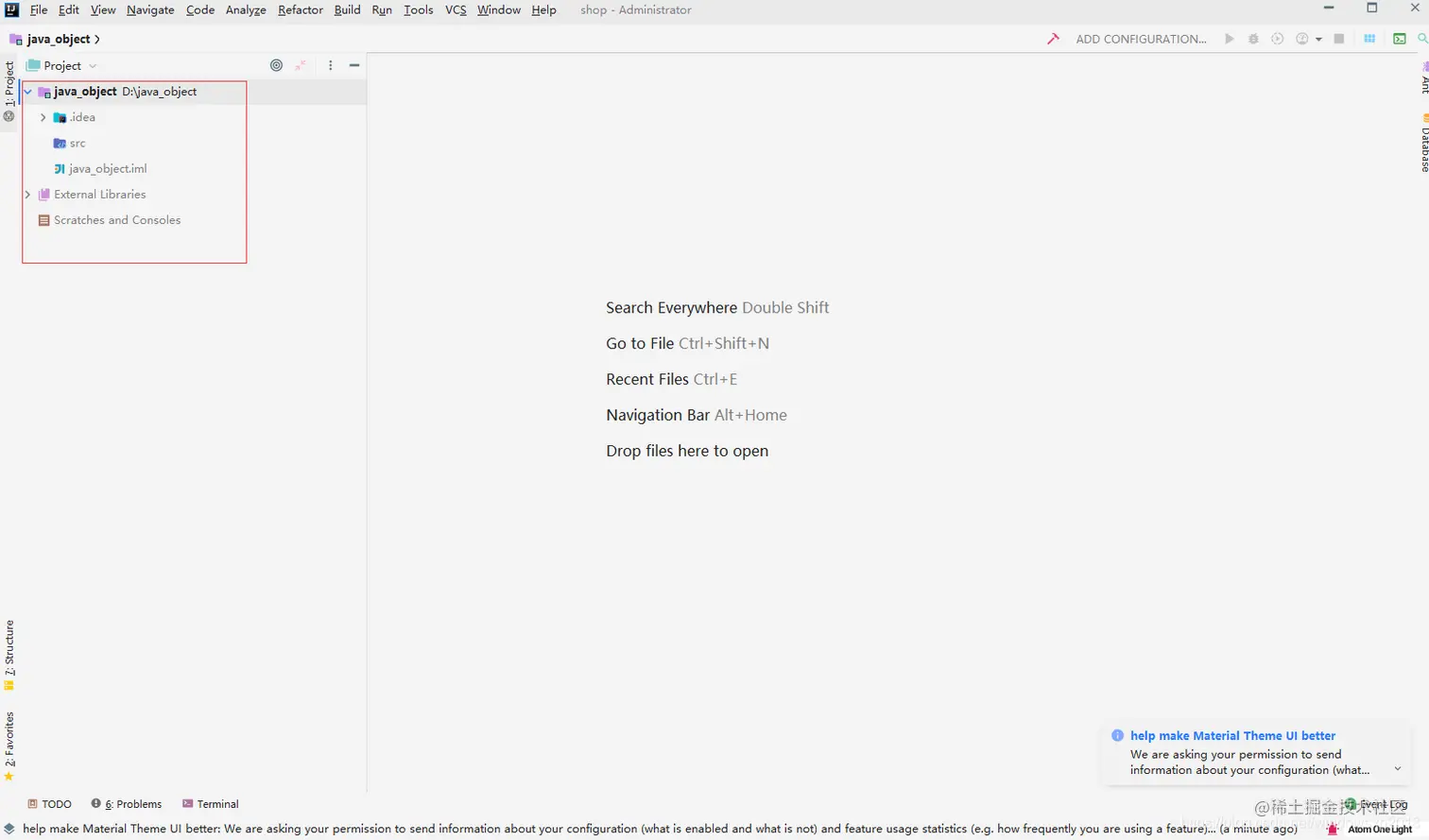
Task: Click the Stop square icon
Action: pyautogui.click(x=1339, y=39)
